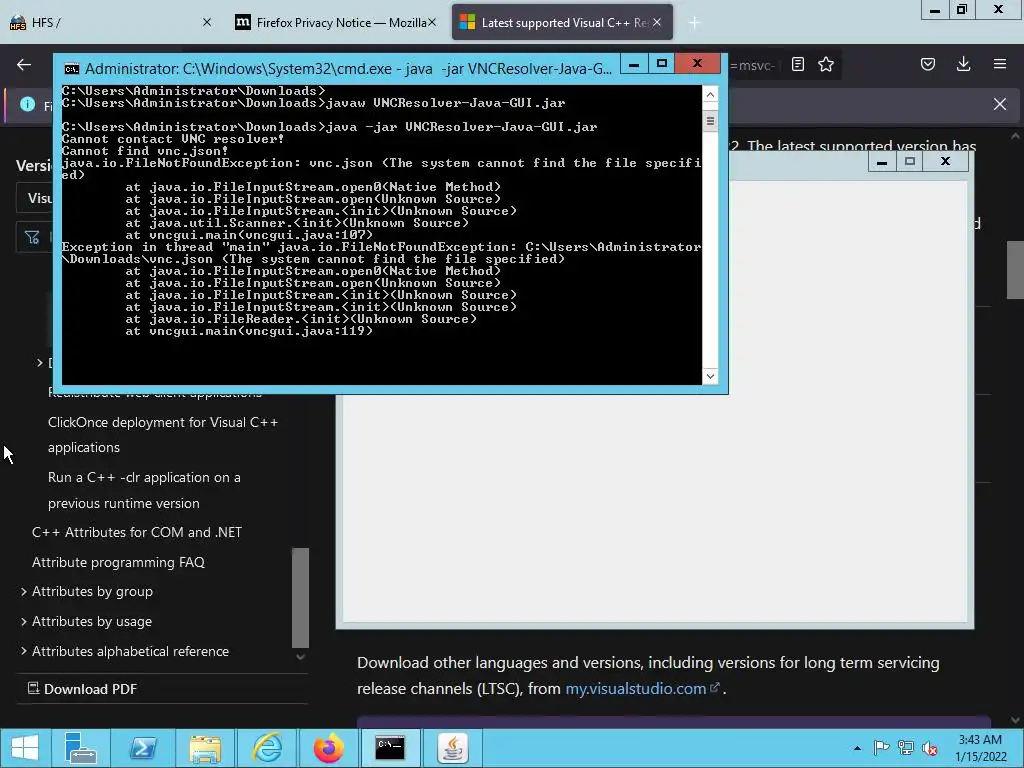Toggle Firefox reader view icon
The width and height of the screenshot is (1024, 768).
[x=797, y=64]
